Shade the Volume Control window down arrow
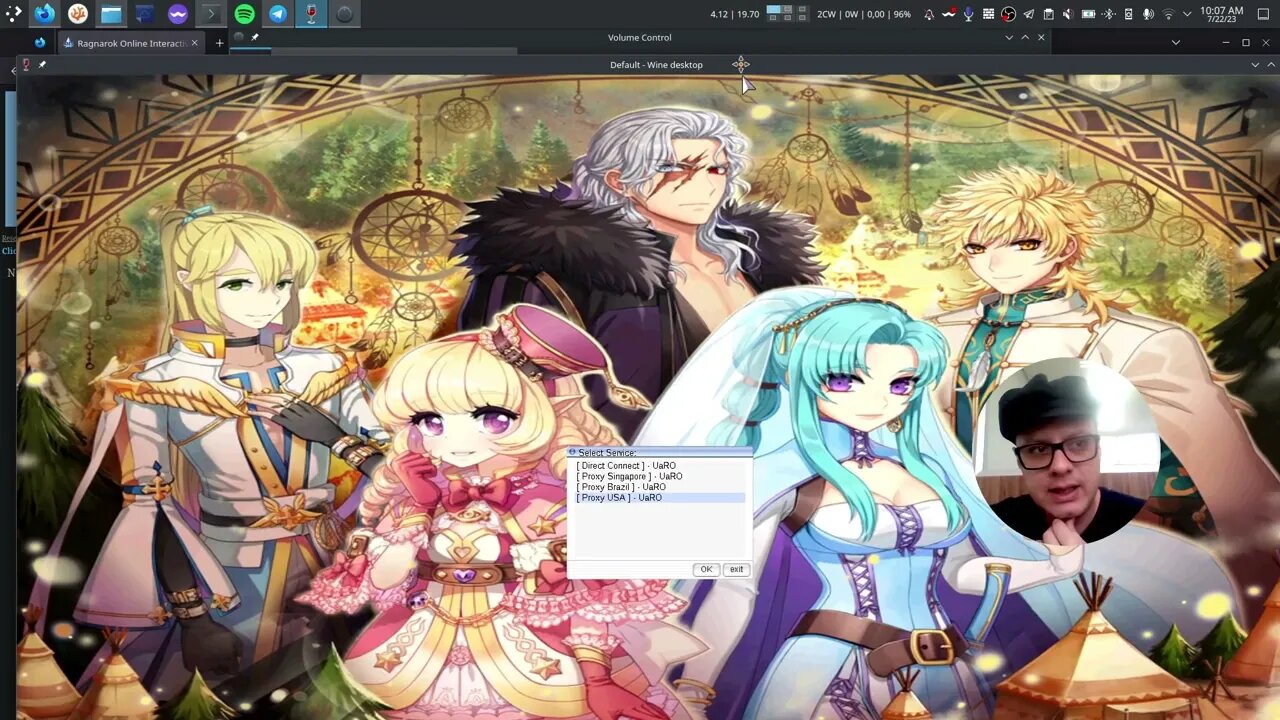1280x720 pixels. point(1009,37)
